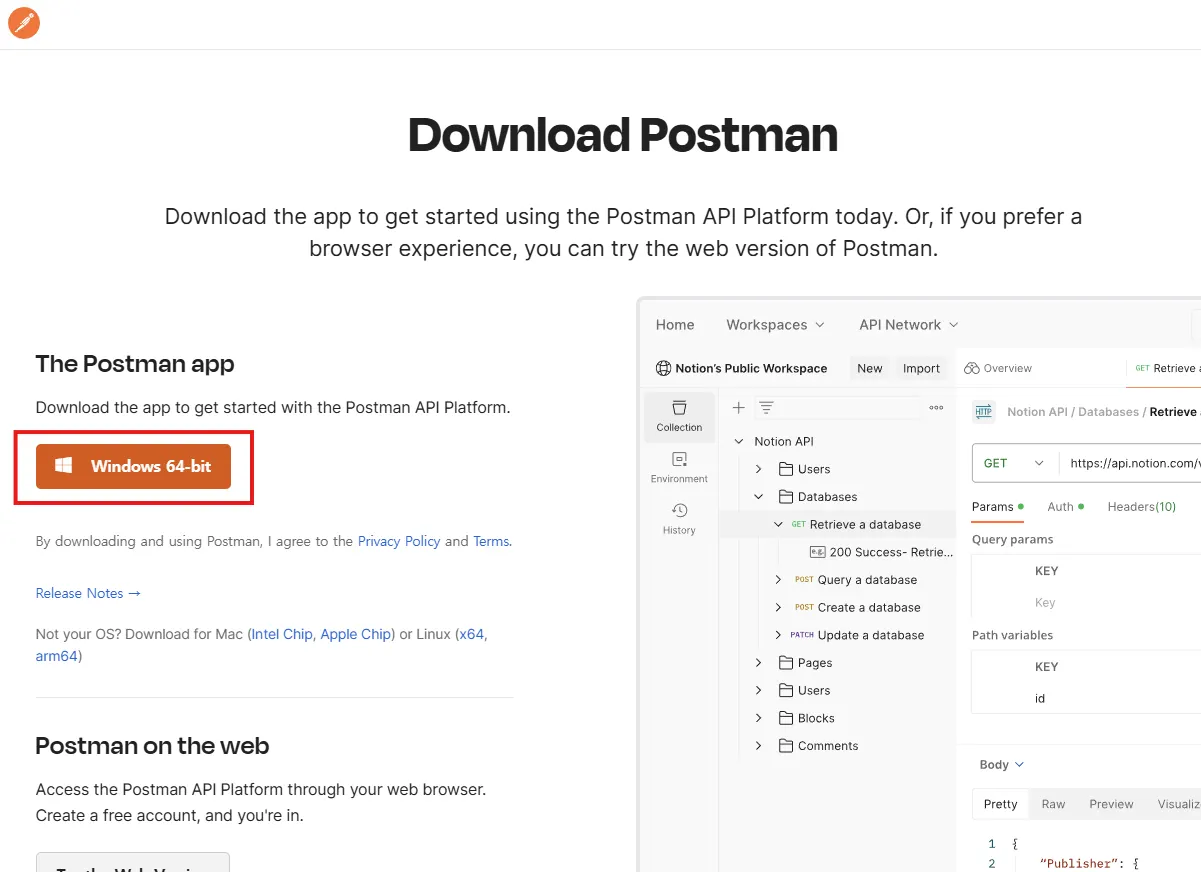Download for Mac Intel Chip
1201x872 pixels.
click(282, 634)
